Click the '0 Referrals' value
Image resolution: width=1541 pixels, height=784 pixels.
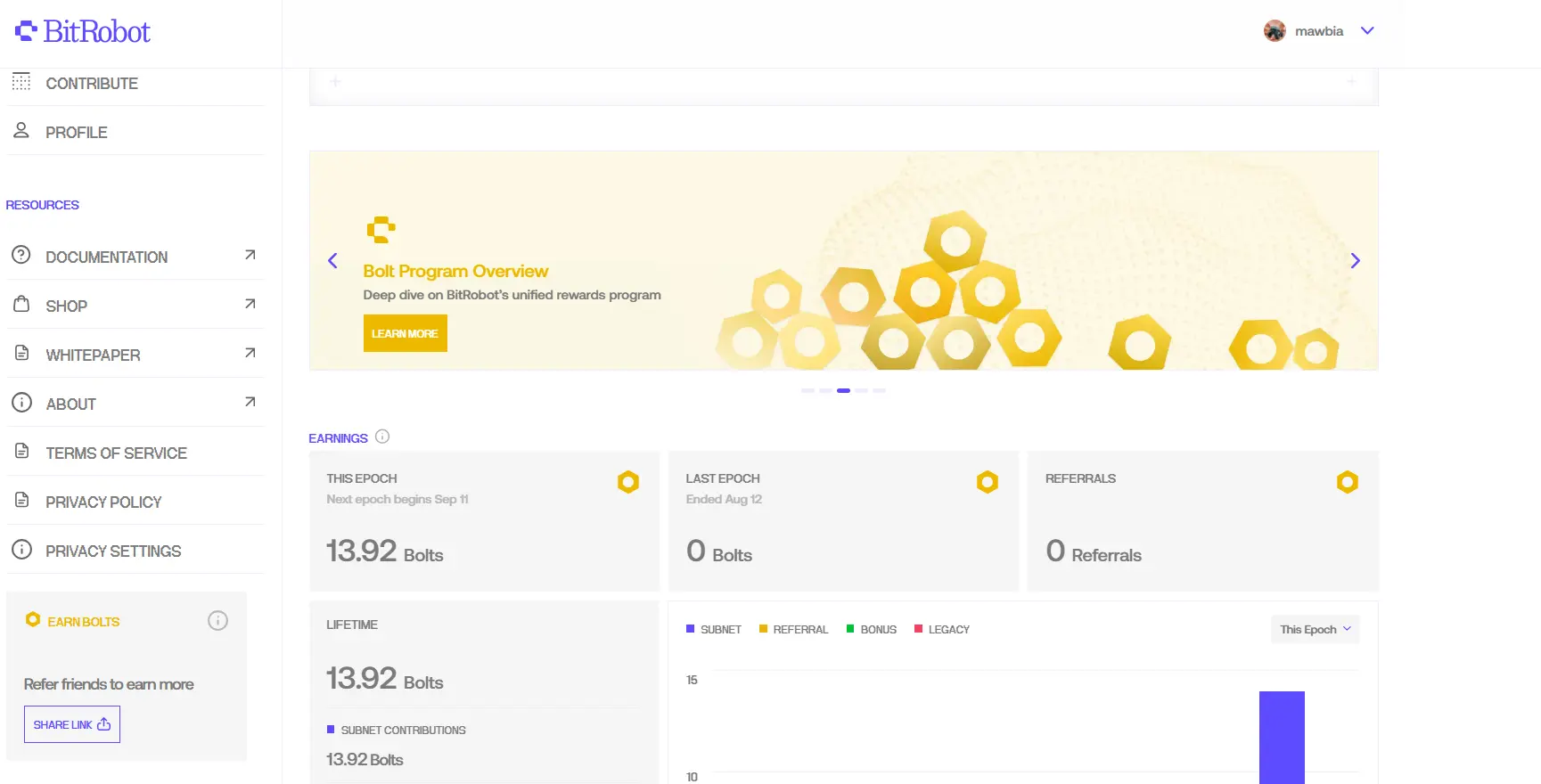(1094, 551)
